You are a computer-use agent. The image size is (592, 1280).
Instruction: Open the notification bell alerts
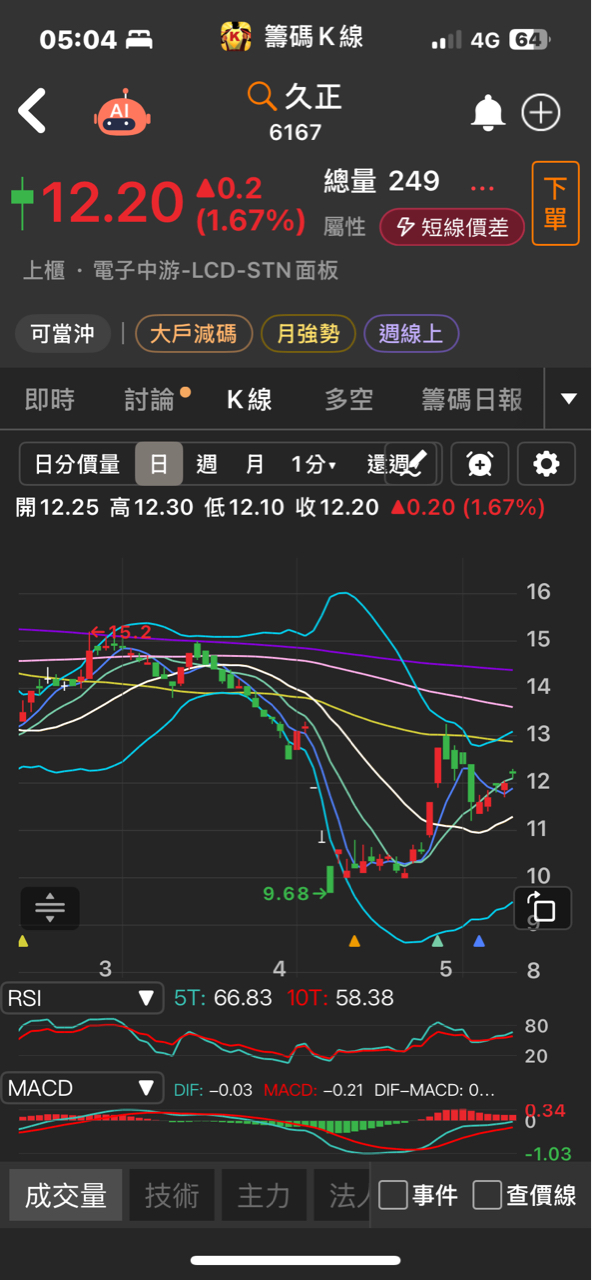[488, 112]
